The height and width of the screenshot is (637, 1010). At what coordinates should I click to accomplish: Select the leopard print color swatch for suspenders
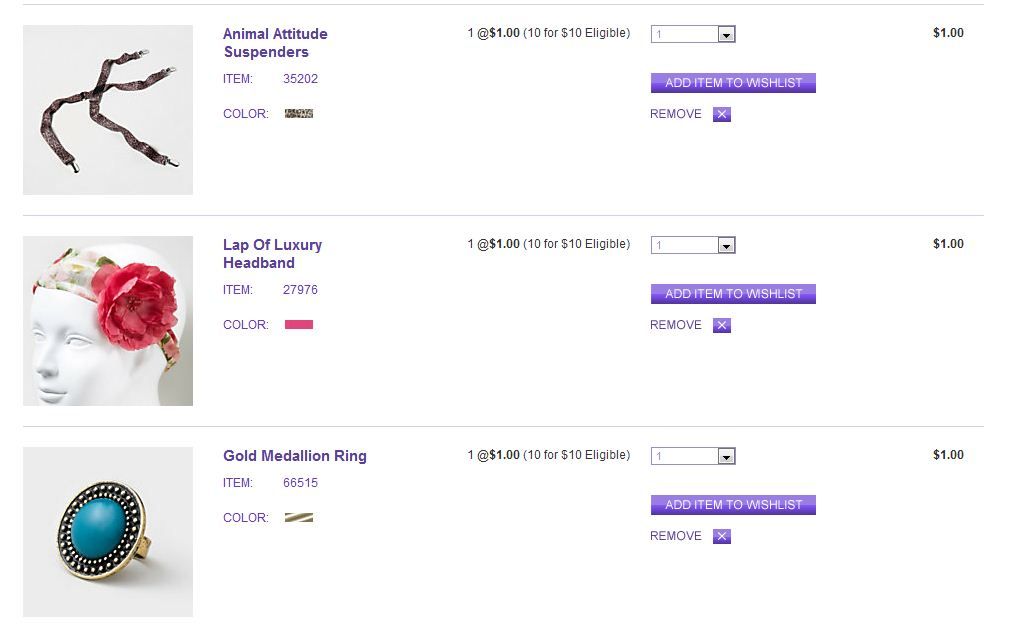299,114
